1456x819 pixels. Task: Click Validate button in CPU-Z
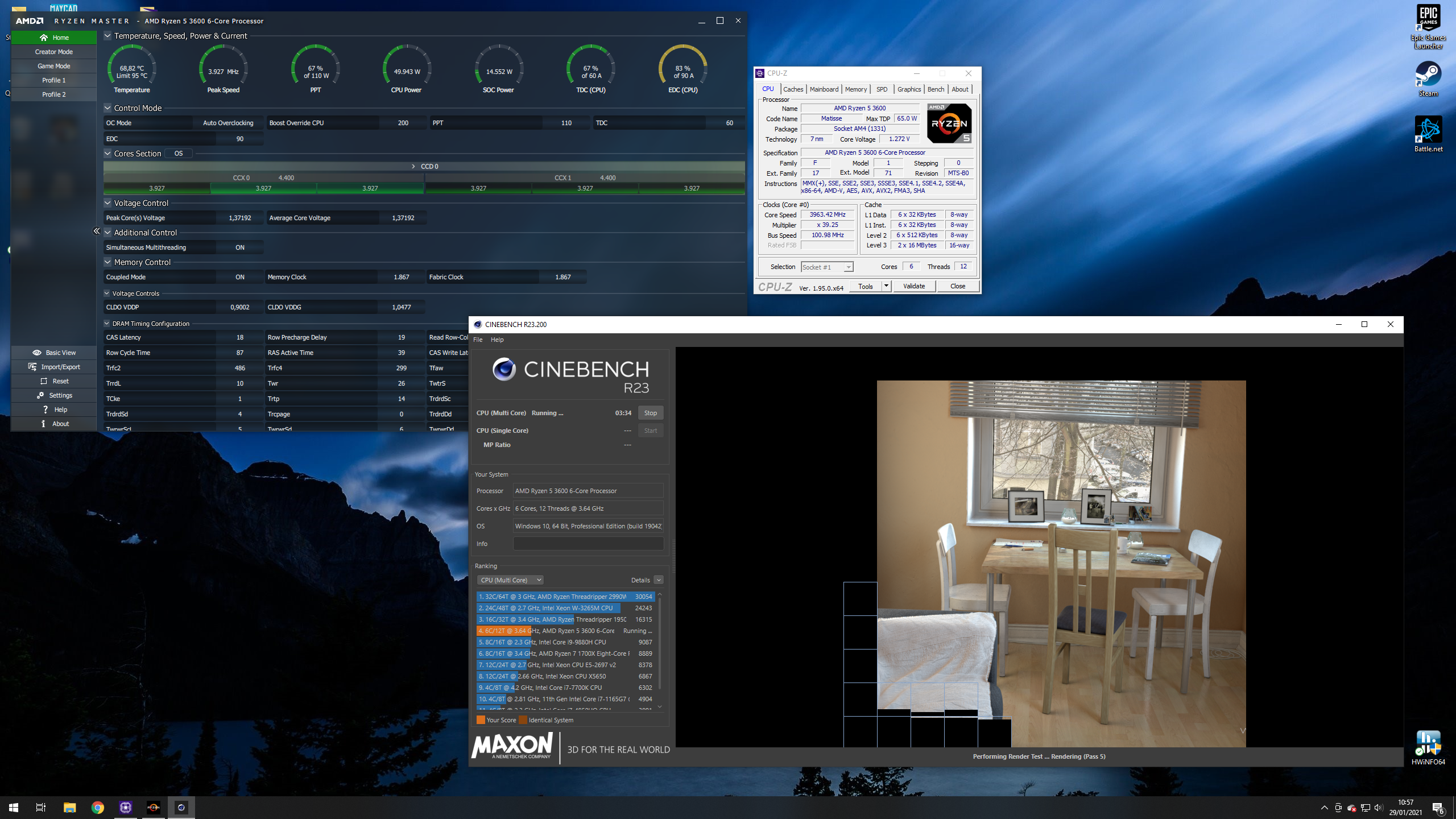click(913, 286)
